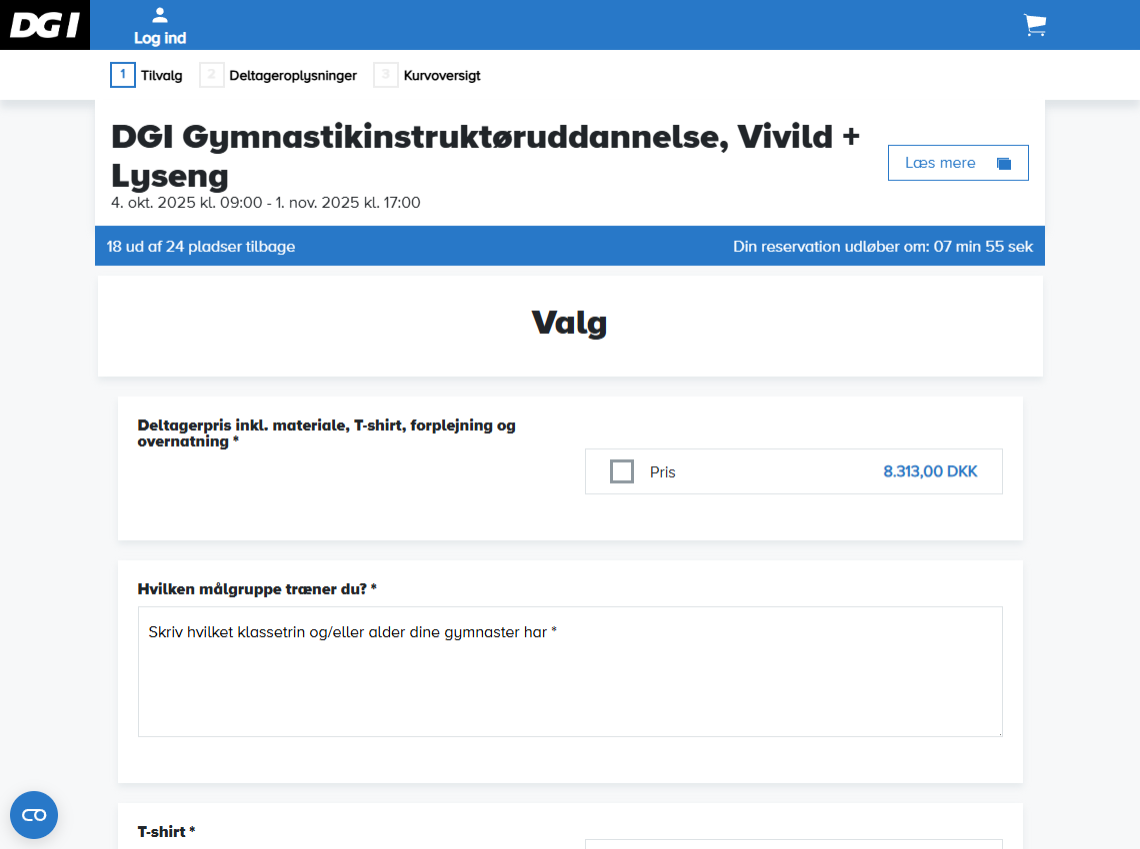Screen dimensions: 1140x849
Task: Click the step 1 number box
Action: pyautogui.click(x=123, y=75)
